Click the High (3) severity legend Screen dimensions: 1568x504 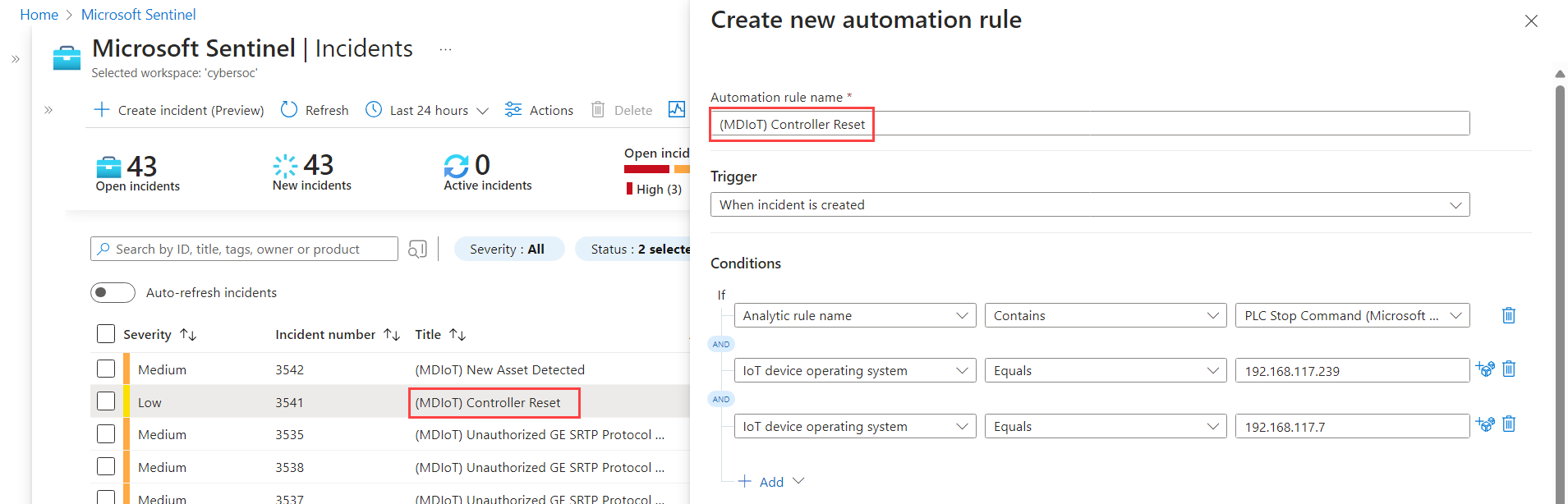[654, 189]
